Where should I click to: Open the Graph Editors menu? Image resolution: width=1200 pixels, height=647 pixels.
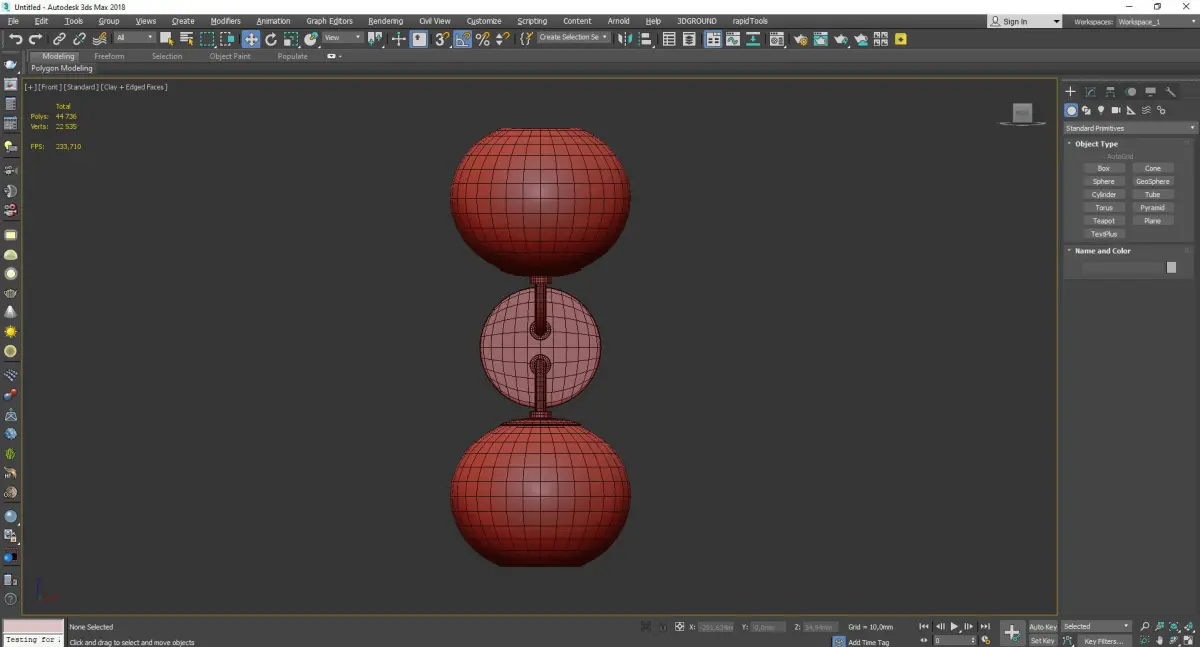coord(329,21)
